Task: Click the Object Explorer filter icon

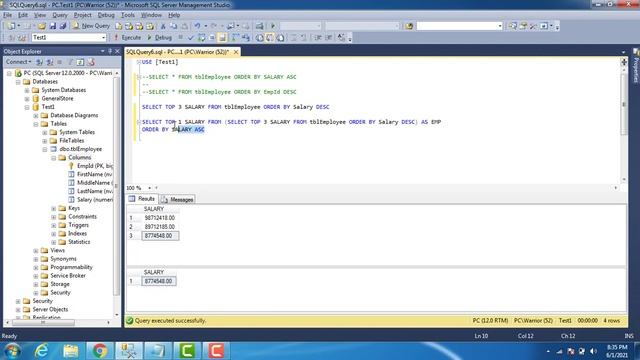Action: point(70,62)
